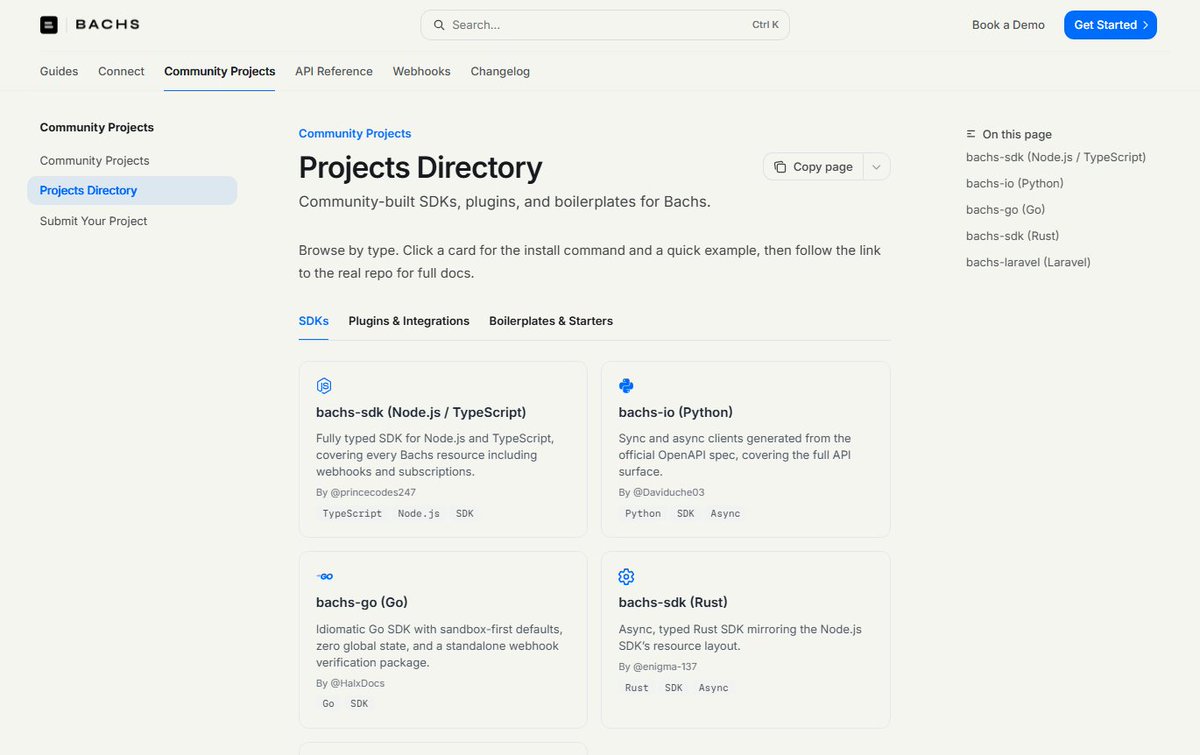This screenshot has width=1200, height=755.
Task: Open Submit Your Project sidebar link
Action: tap(94, 221)
